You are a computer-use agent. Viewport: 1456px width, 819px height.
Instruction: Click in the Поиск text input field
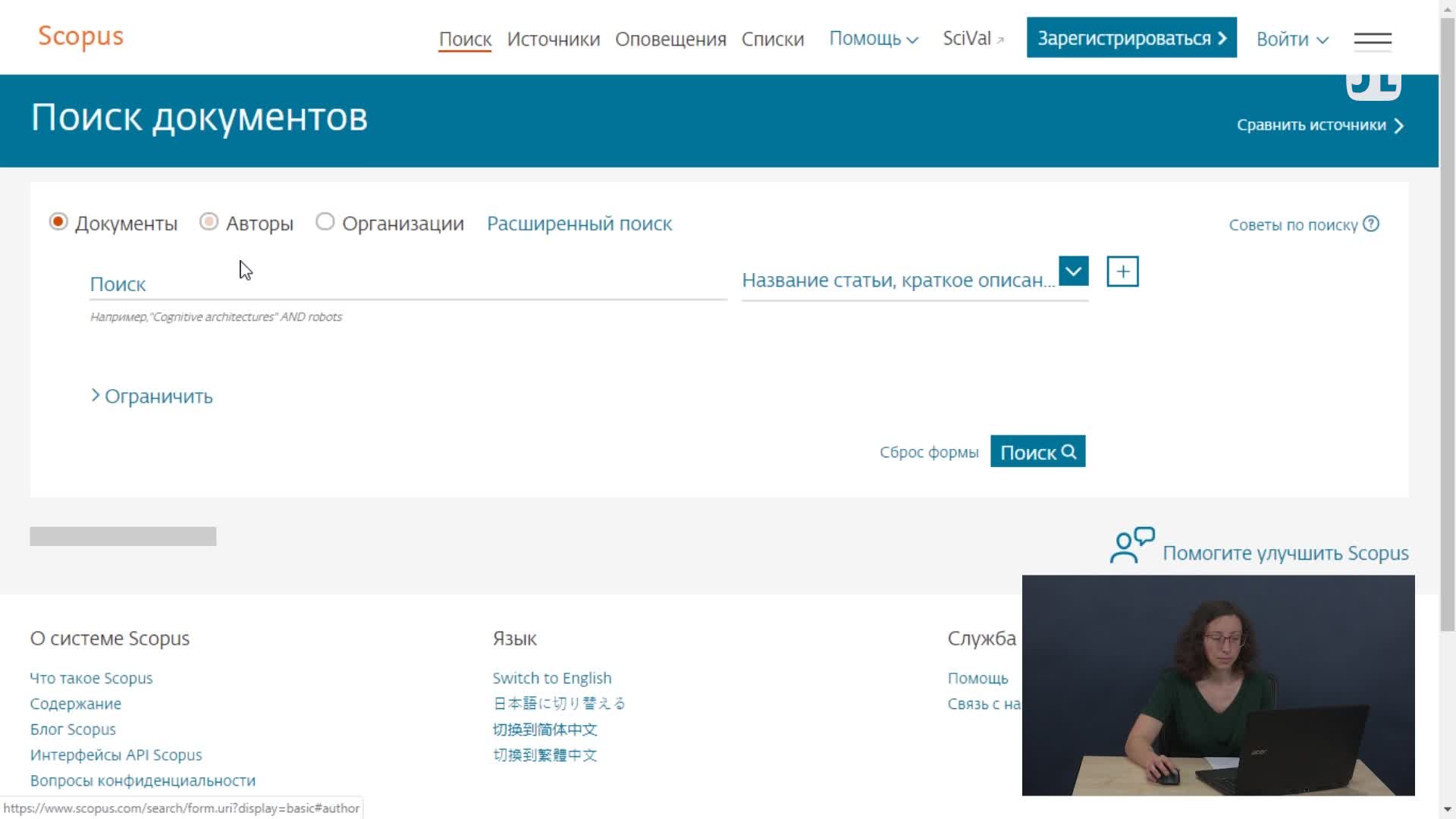click(408, 284)
